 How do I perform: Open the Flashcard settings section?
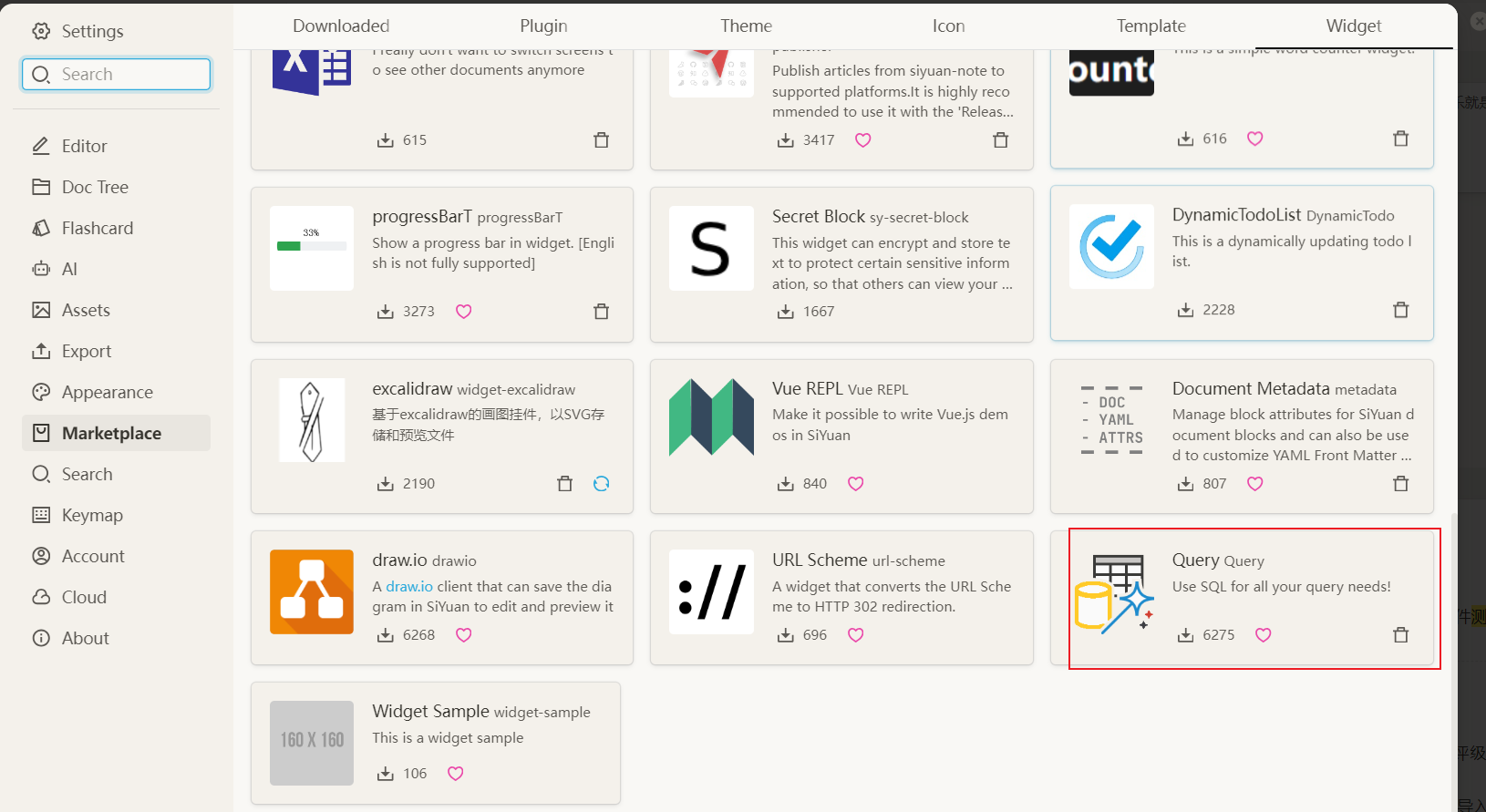(97, 228)
